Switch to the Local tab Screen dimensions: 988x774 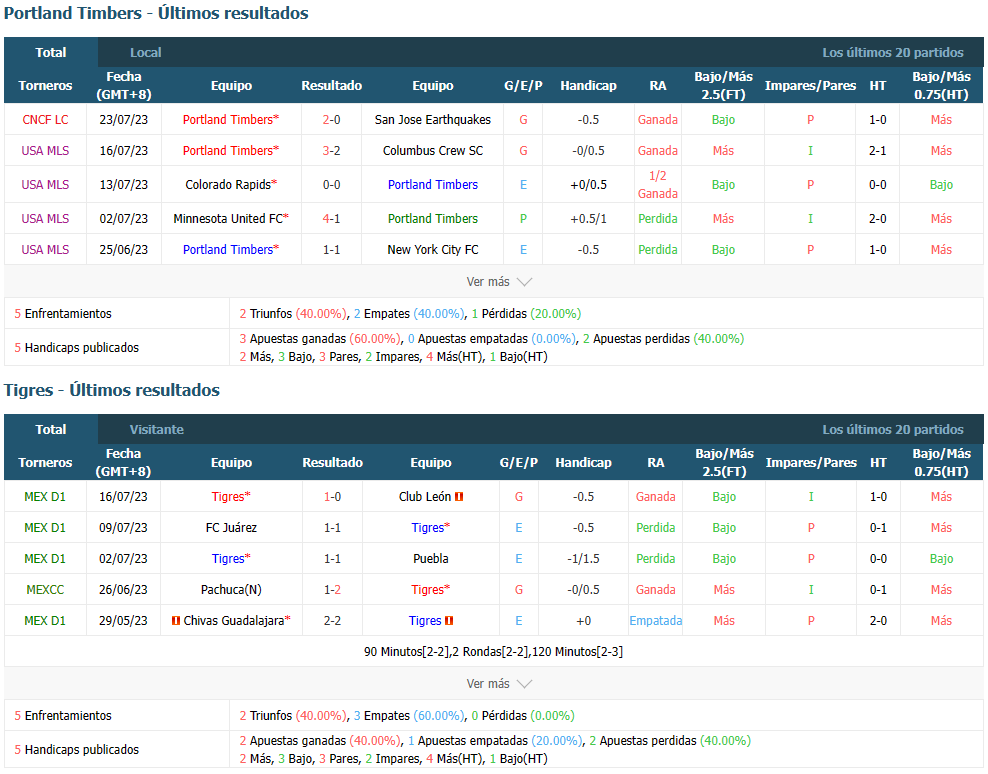click(x=146, y=52)
